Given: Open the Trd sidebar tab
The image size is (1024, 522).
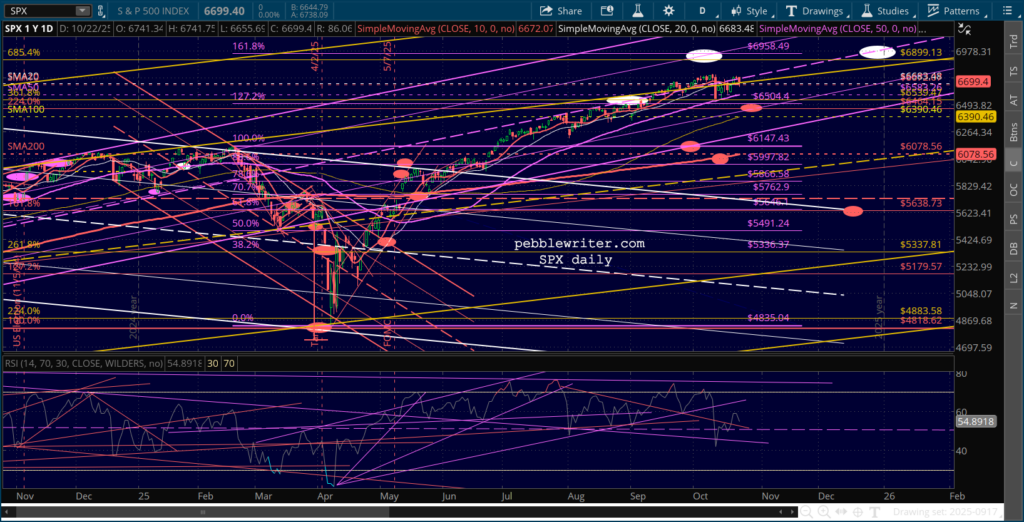Looking at the screenshot, I should tap(1012, 45).
